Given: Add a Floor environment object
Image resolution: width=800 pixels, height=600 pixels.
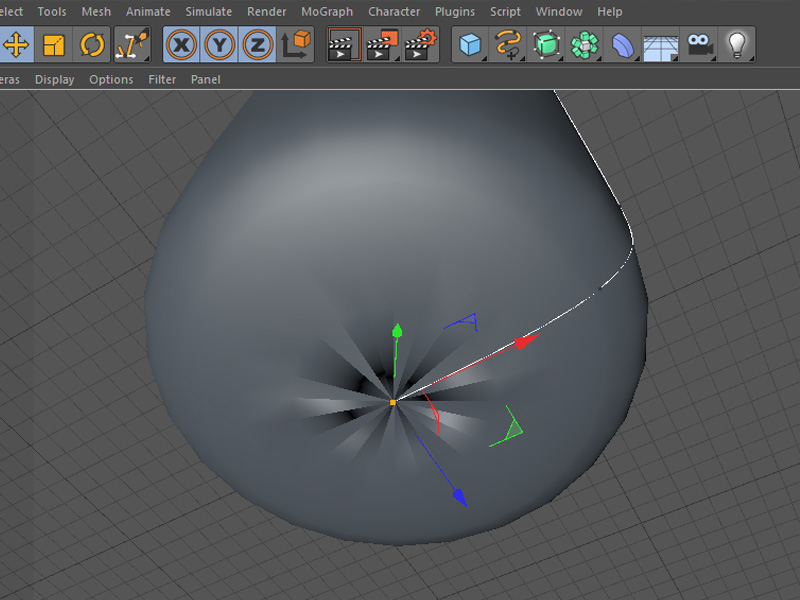Looking at the screenshot, I should (x=661, y=45).
